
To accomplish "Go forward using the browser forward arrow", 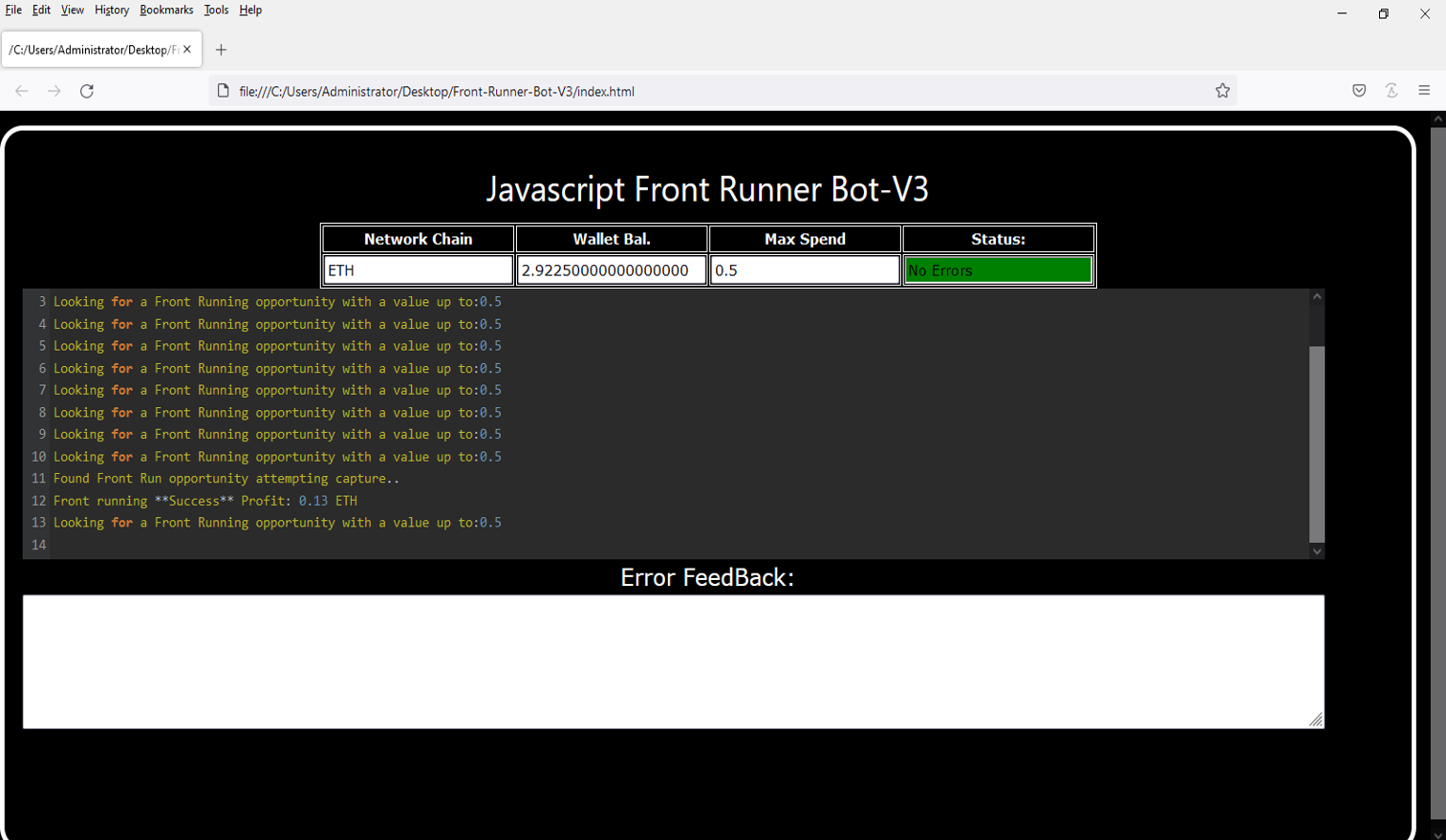I will click(x=54, y=91).
